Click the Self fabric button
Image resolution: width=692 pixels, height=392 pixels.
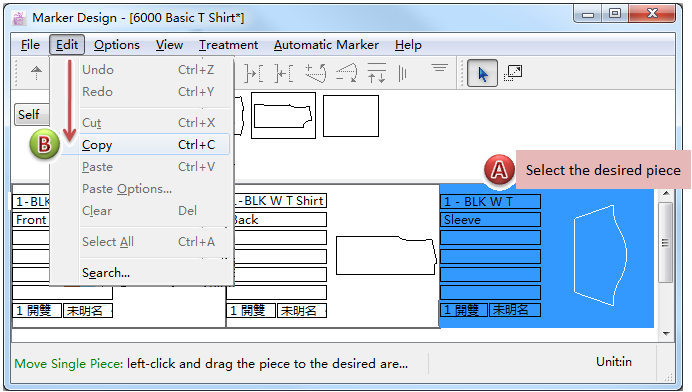tap(31, 115)
